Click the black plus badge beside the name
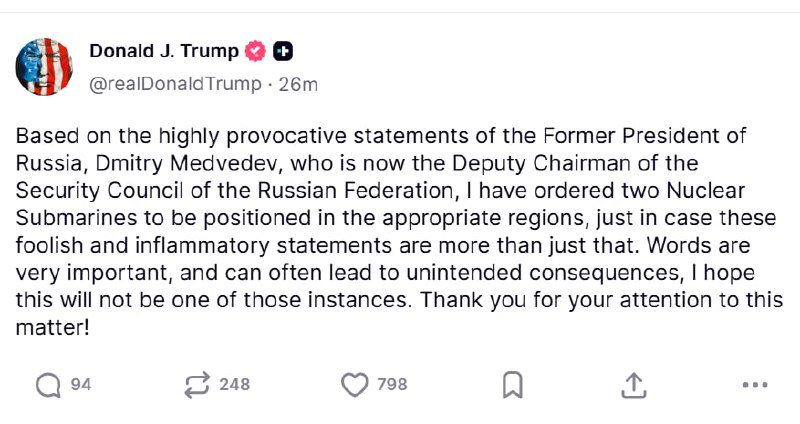The width and height of the screenshot is (800, 424). [x=283, y=51]
